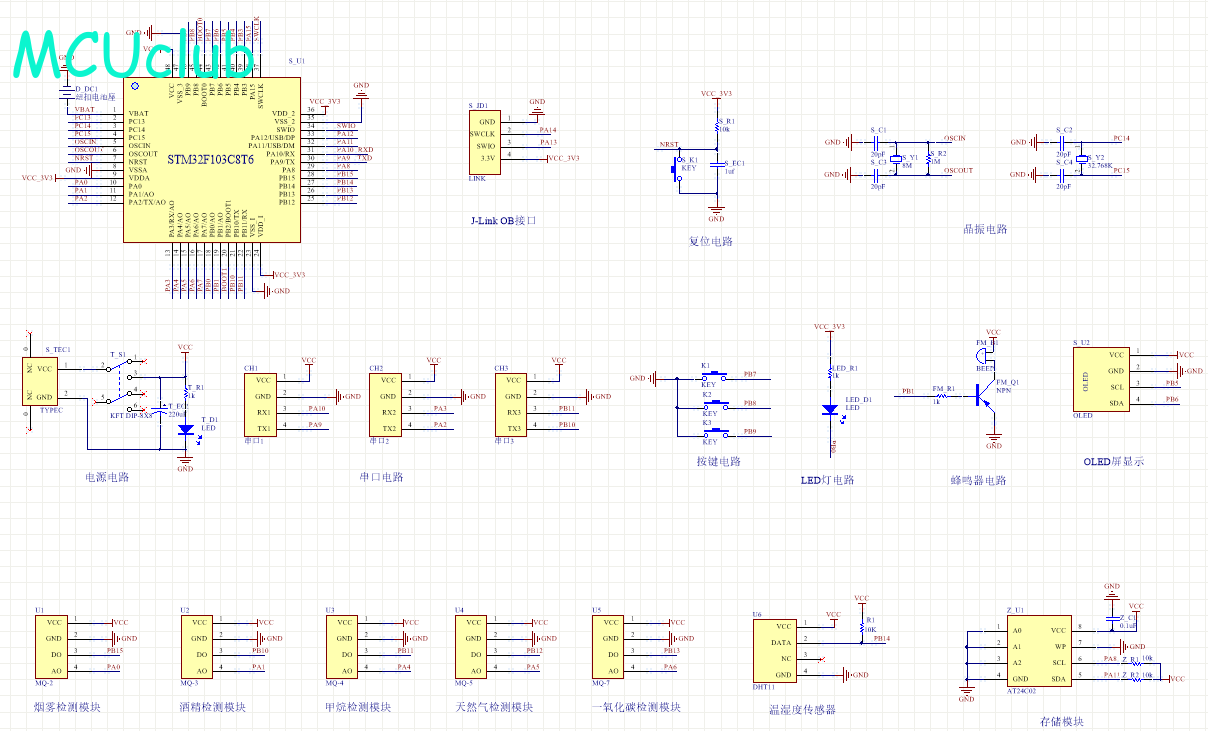Click the U1 MQ-2 smoke sensor module
Image resolution: width=1208 pixels, height=731 pixels.
pos(54,646)
